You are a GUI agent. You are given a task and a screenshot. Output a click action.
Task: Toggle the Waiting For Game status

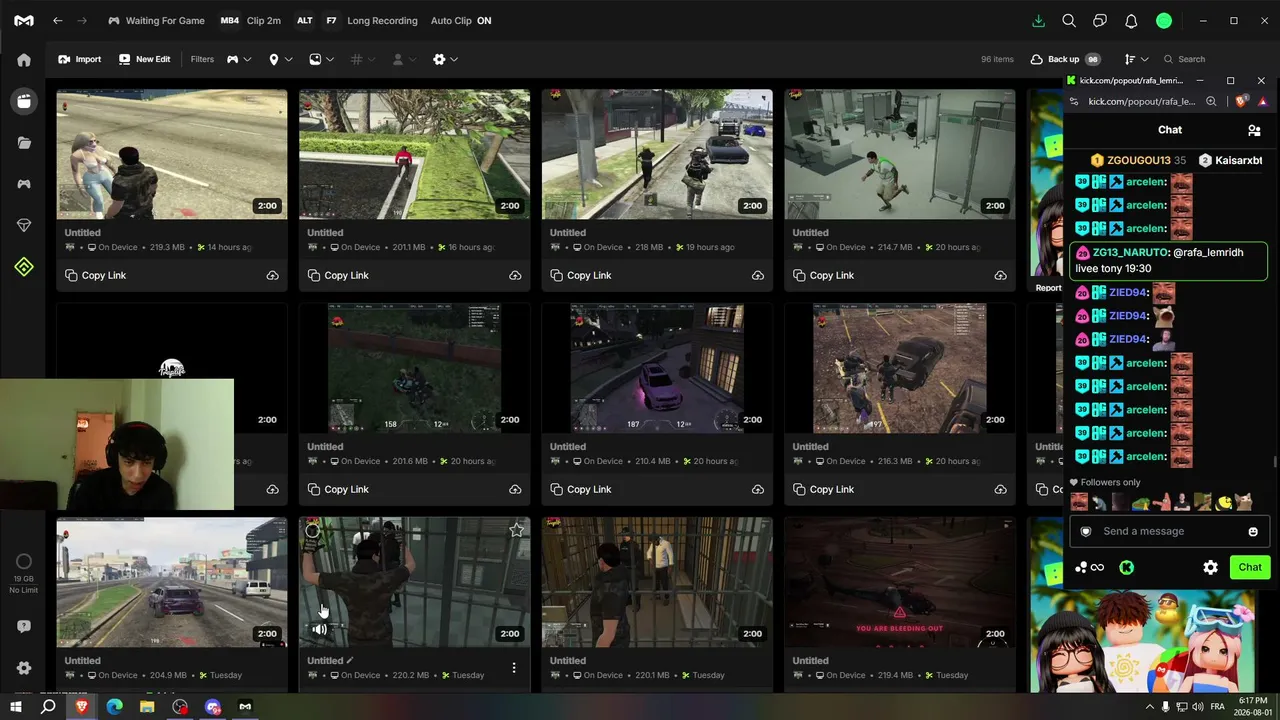(156, 20)
